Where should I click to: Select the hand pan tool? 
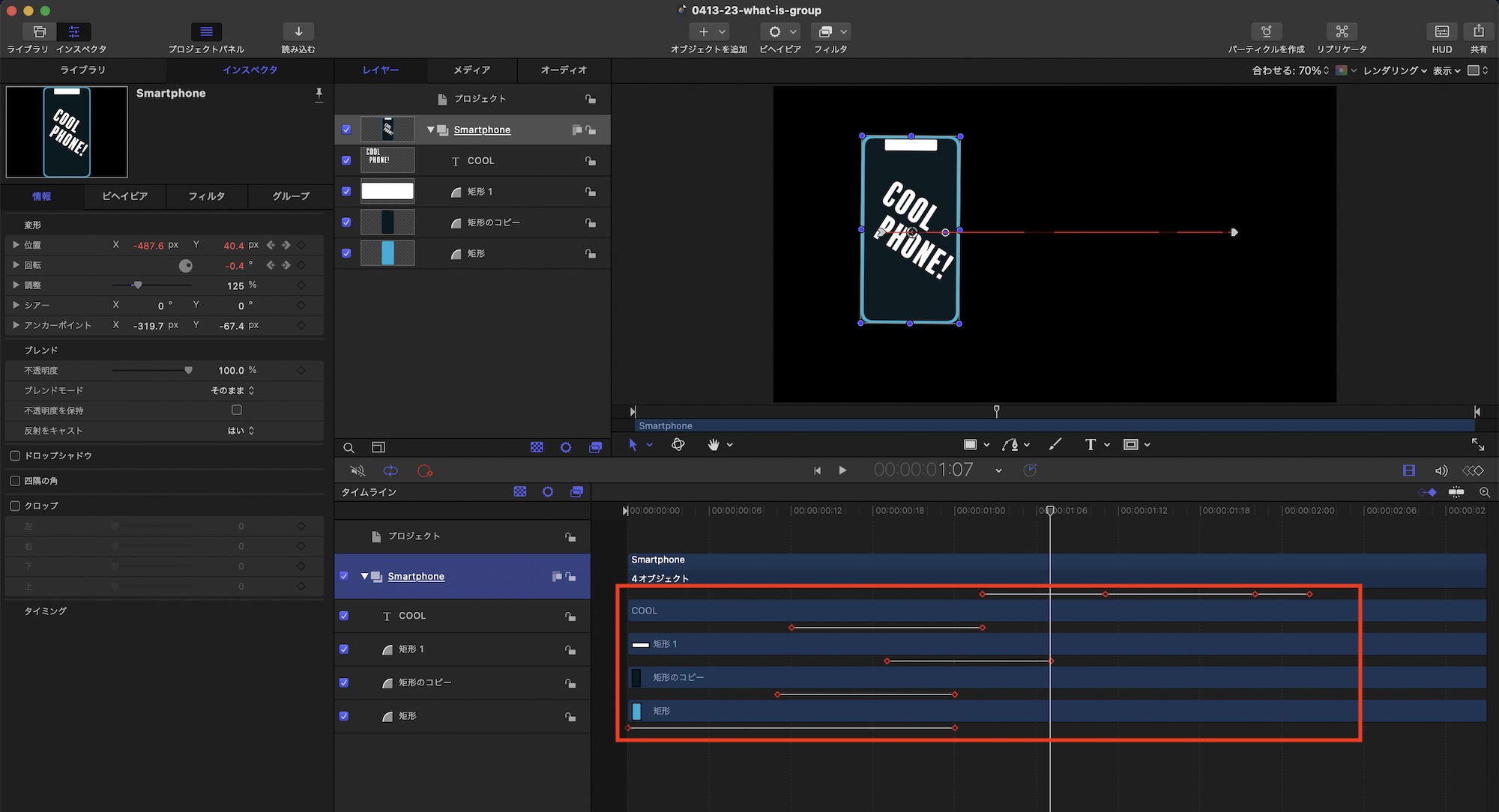click(714, 445)
